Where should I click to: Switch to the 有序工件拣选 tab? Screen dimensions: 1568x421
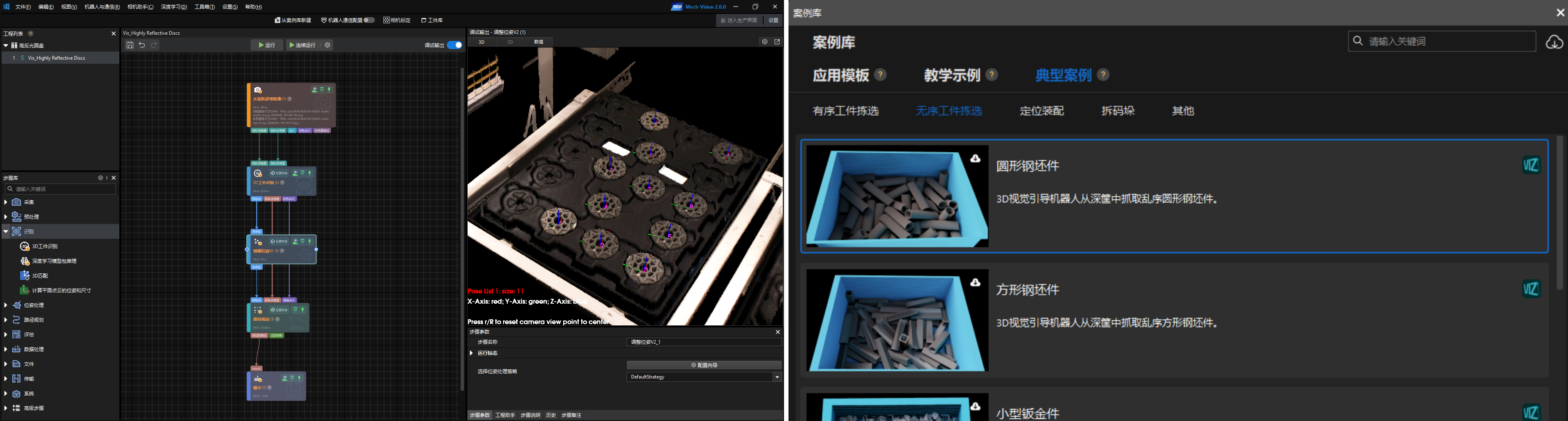[x=846, y=111]
